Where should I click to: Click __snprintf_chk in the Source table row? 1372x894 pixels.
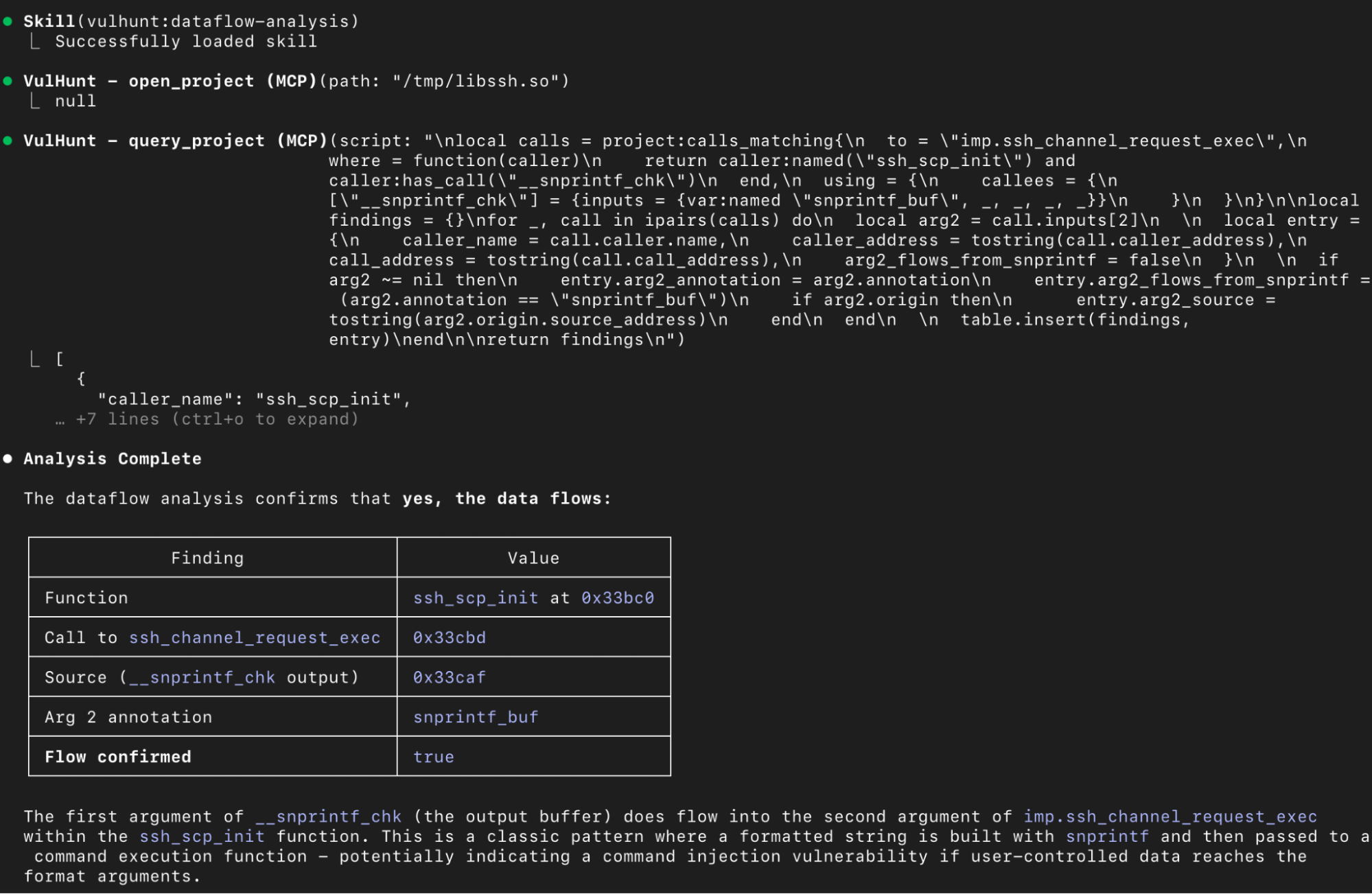[202, 677]
